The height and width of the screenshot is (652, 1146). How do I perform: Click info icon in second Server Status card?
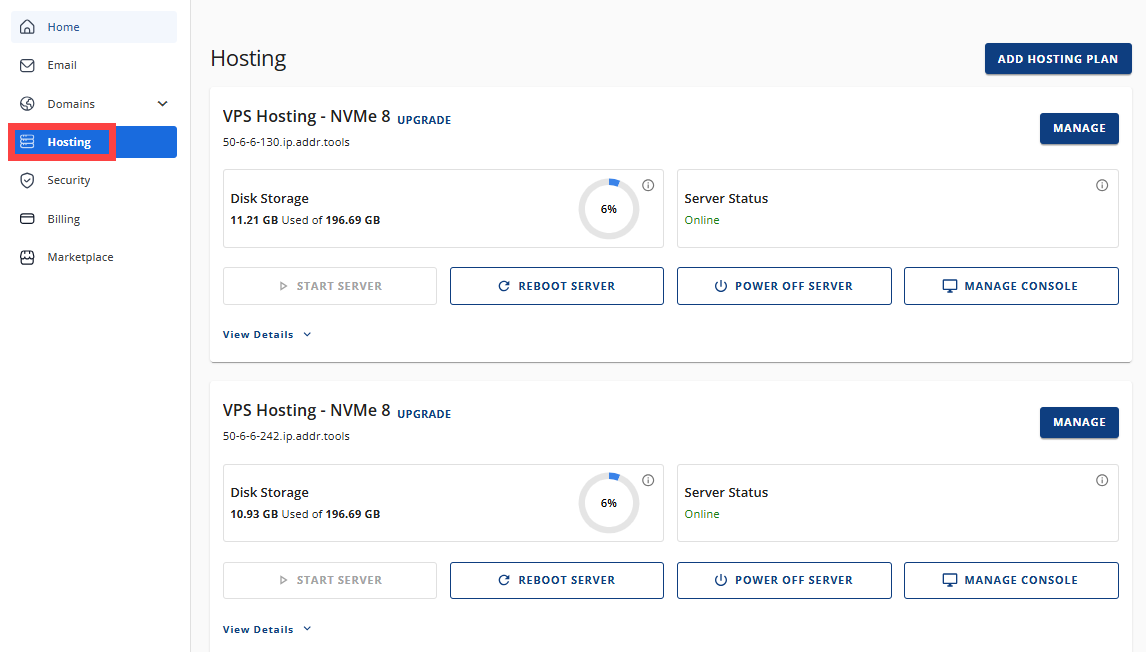pyautogui.click(x=1102, y=480)
